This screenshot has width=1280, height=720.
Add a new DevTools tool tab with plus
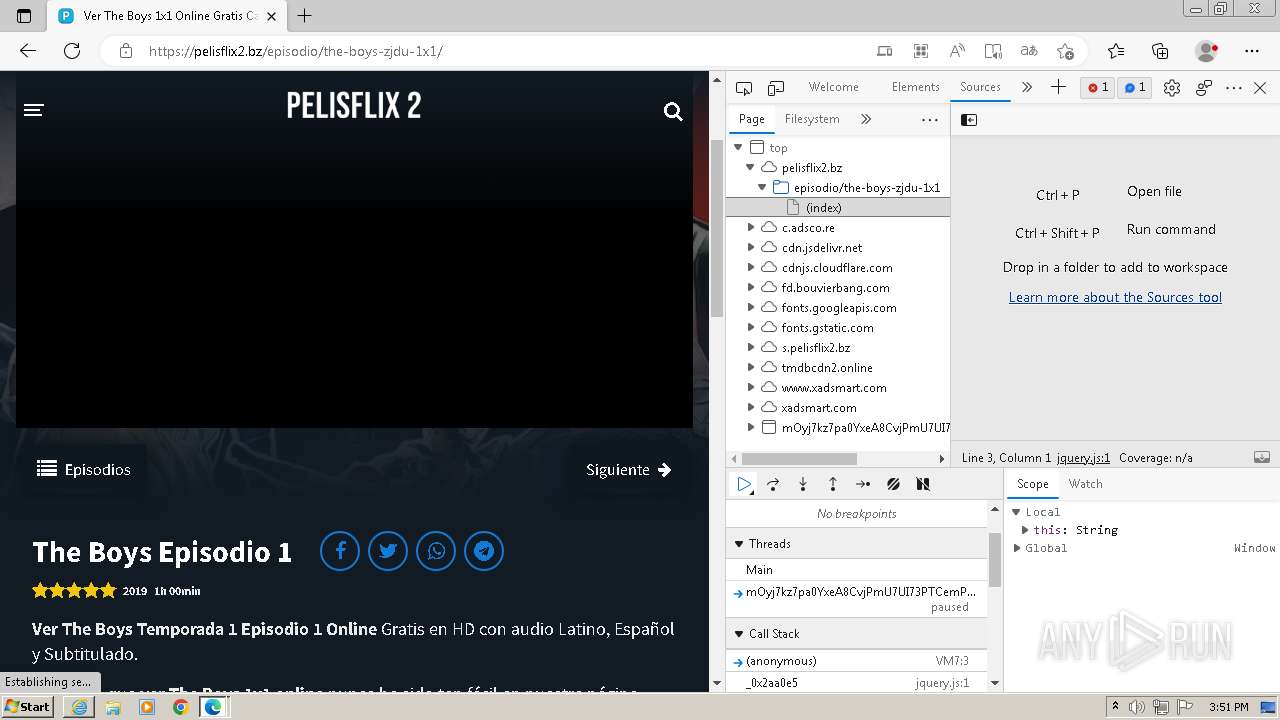(1058, 87)
